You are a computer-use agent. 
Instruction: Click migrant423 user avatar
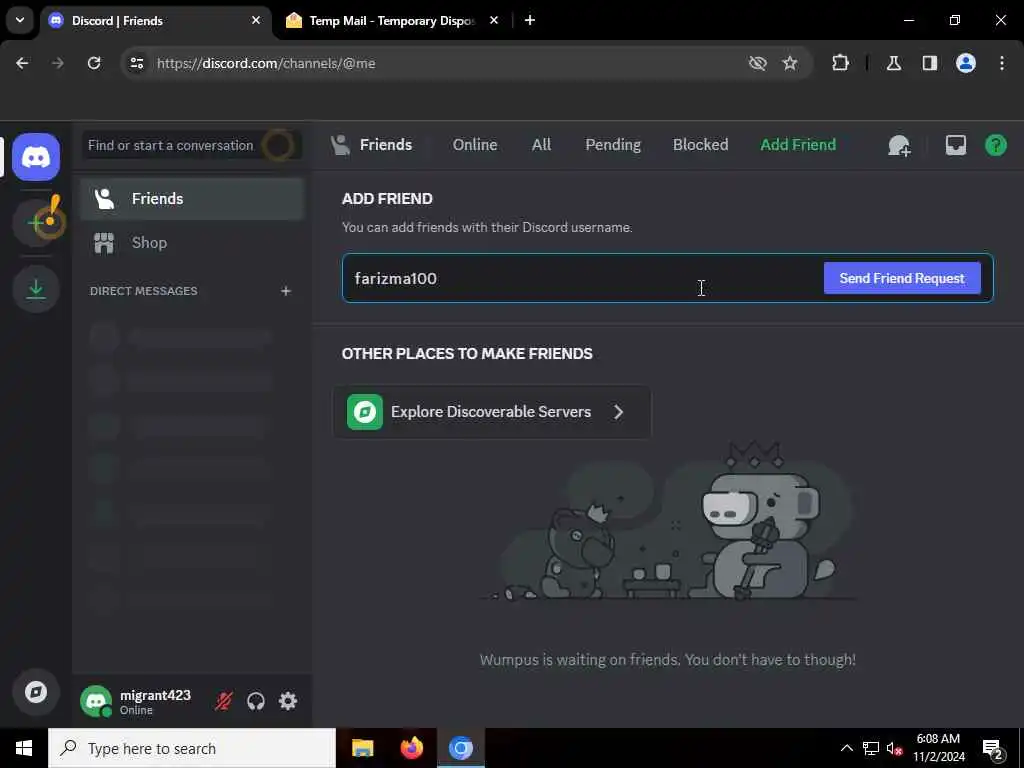pyautogui.click(x=96, y=701)
